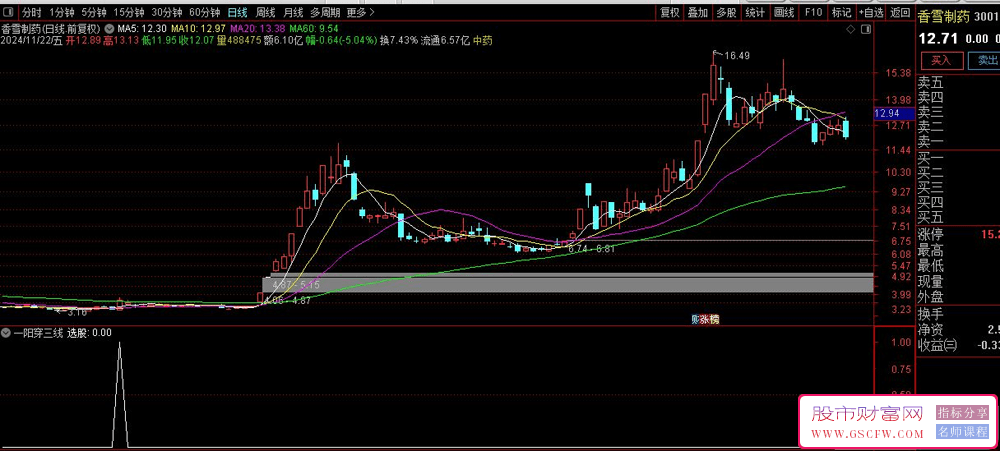Screen dimensions: 1000x451
Task: Click the 涨停 limit-up row
Action: coord(958,234)
